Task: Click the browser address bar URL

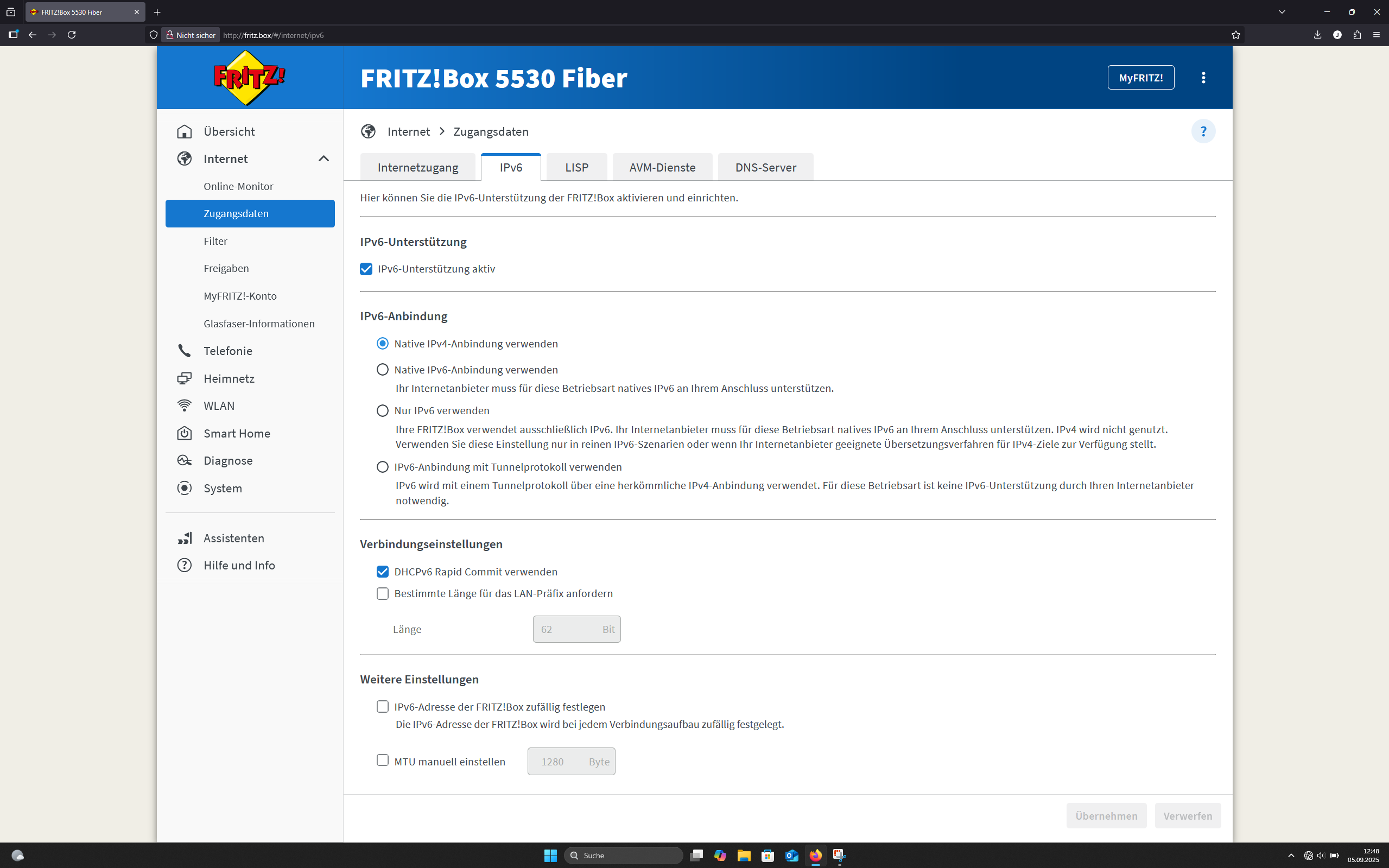Action: 274,35
